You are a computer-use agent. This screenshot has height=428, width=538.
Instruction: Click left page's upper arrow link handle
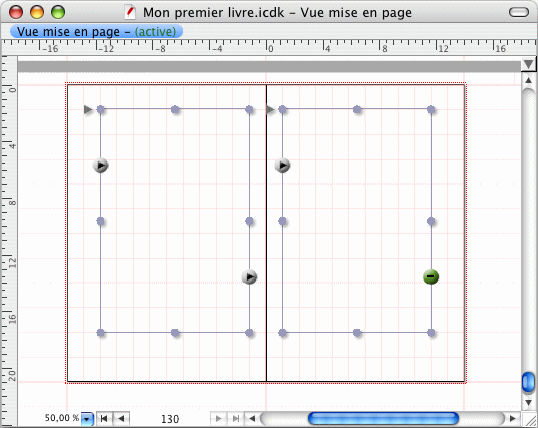[101, 165]
